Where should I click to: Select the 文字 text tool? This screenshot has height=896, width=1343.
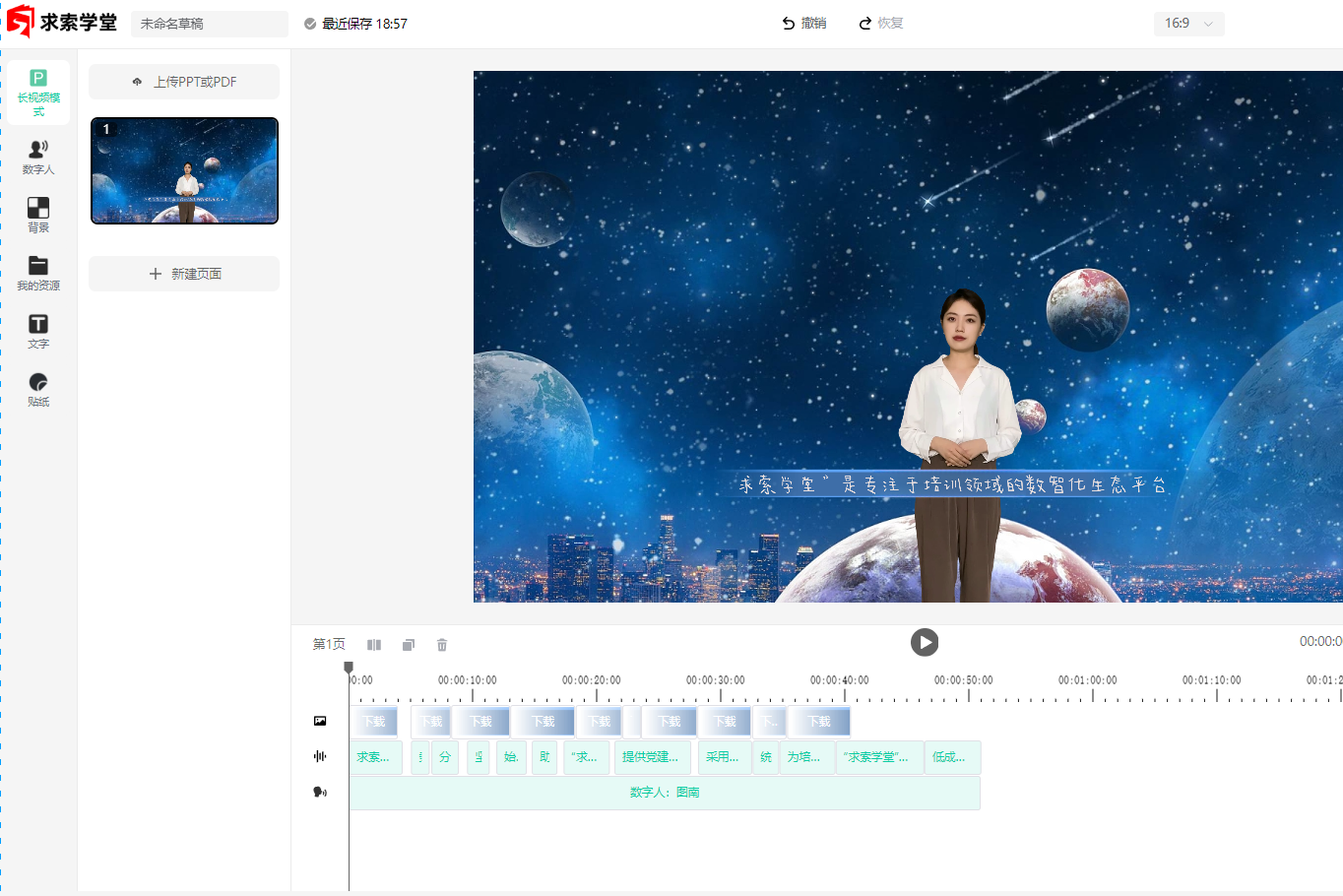38,331
